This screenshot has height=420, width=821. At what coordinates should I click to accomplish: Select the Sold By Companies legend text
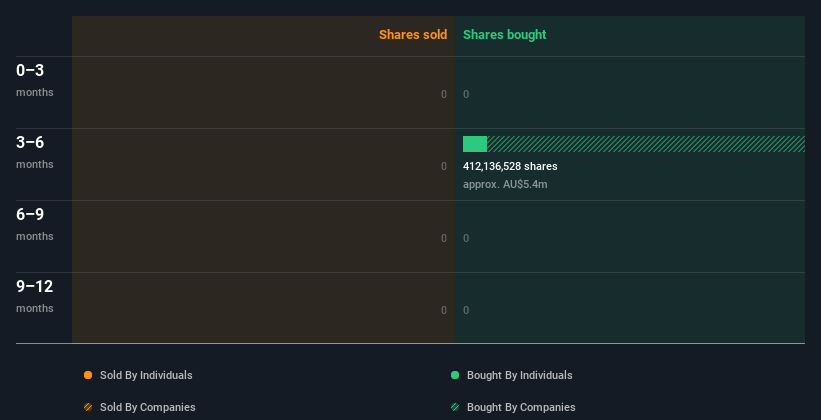[x=148, y=407]
